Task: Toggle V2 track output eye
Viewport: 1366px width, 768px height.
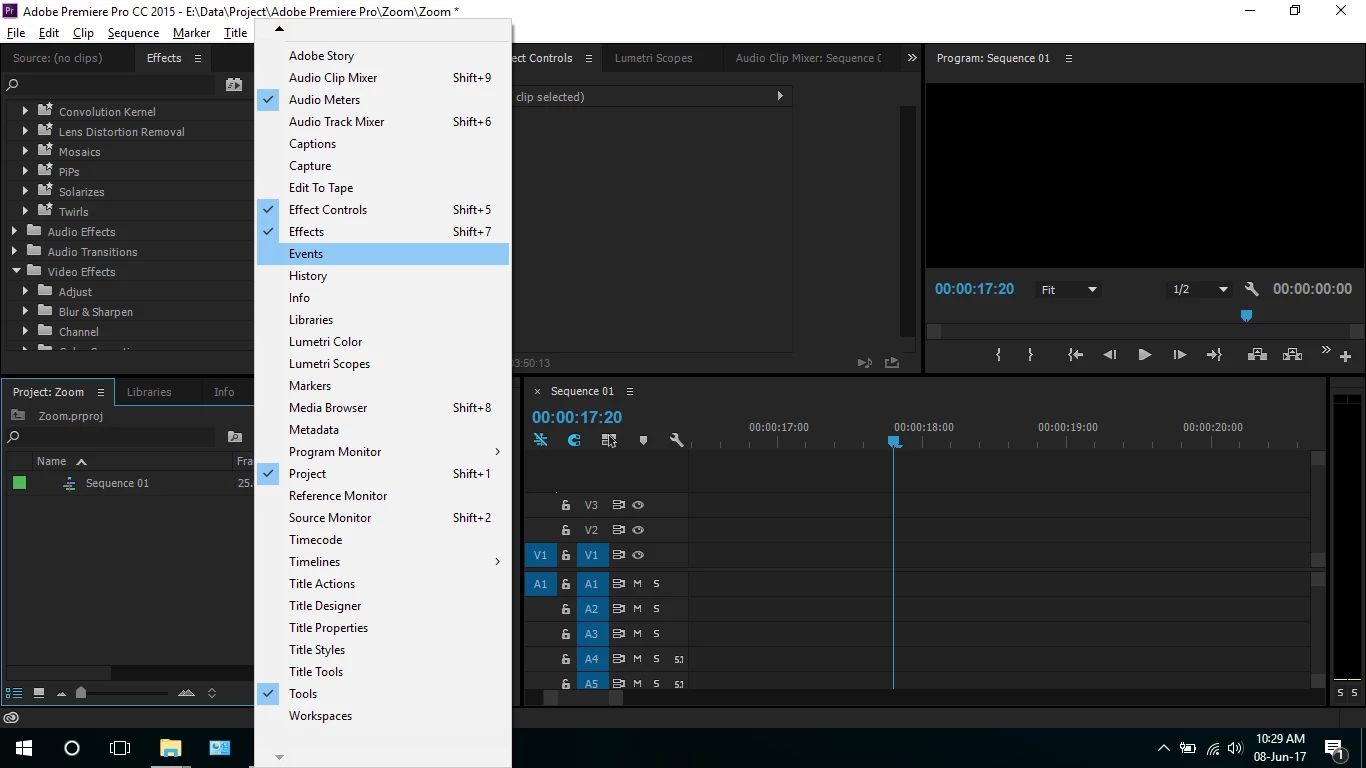Action: (x=638, y=530)
